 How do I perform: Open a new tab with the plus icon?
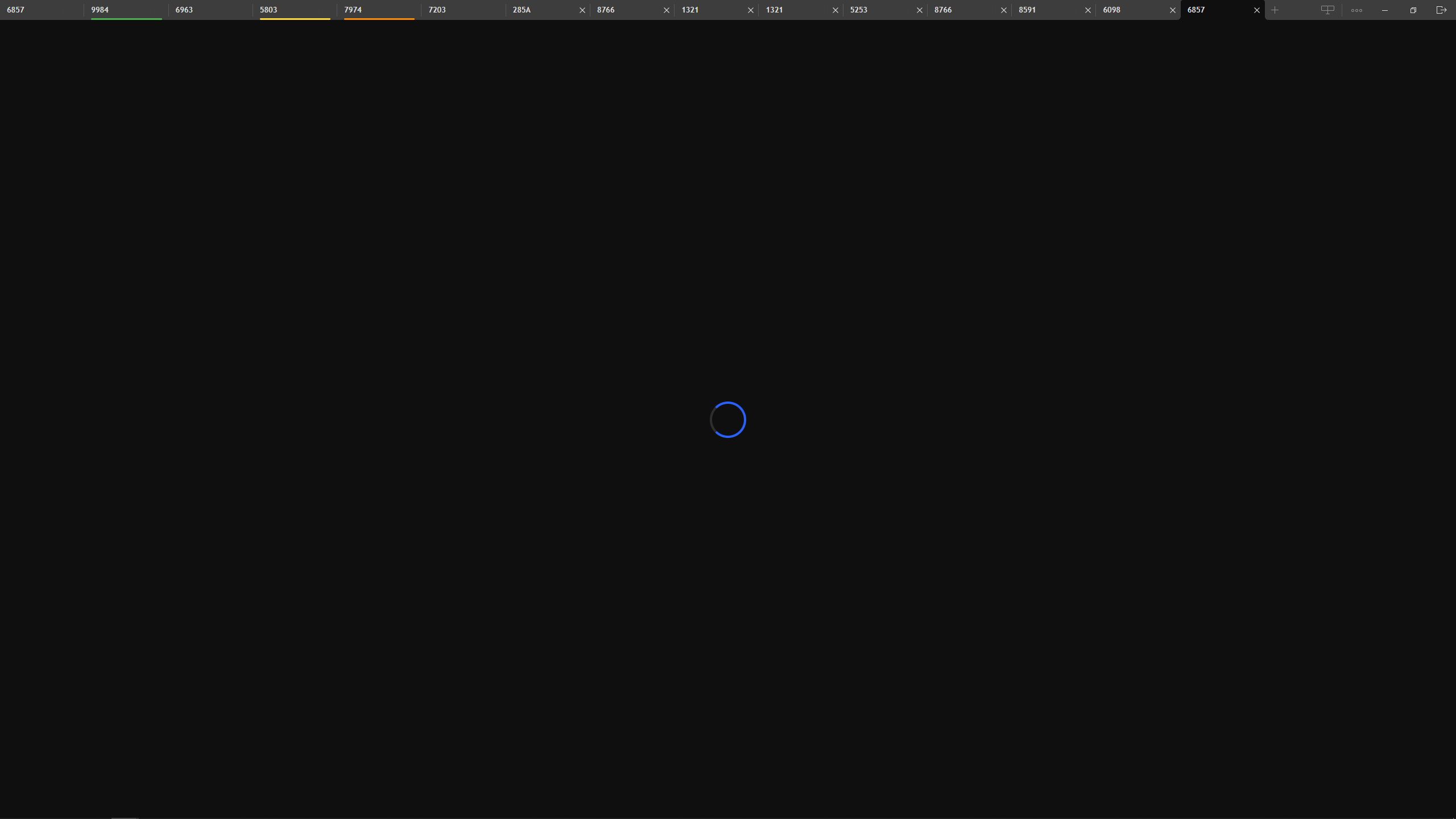tap(1275, 10)
